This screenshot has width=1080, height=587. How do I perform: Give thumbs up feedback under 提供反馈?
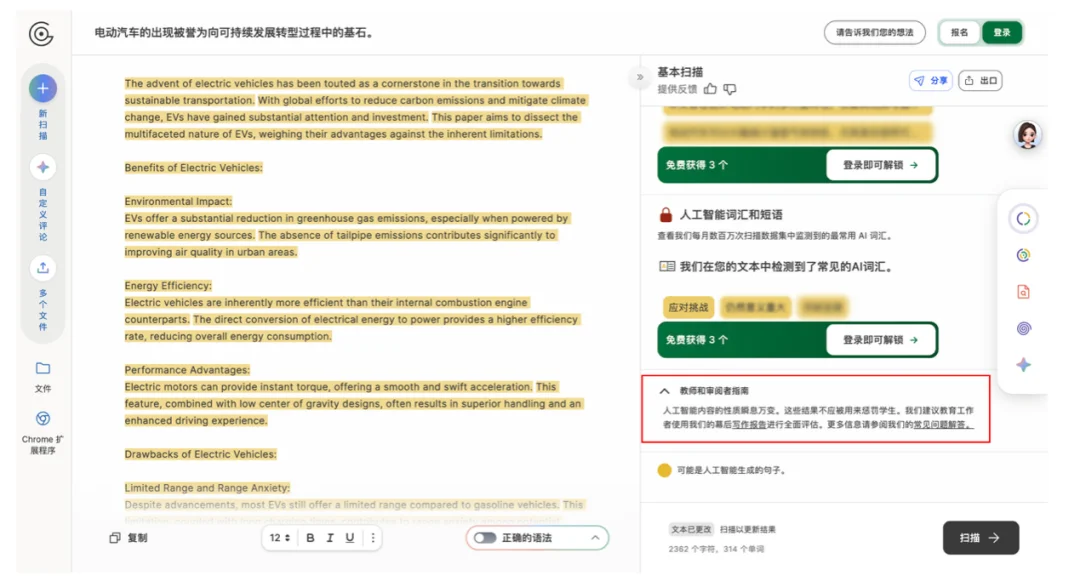tap(709, 88)
